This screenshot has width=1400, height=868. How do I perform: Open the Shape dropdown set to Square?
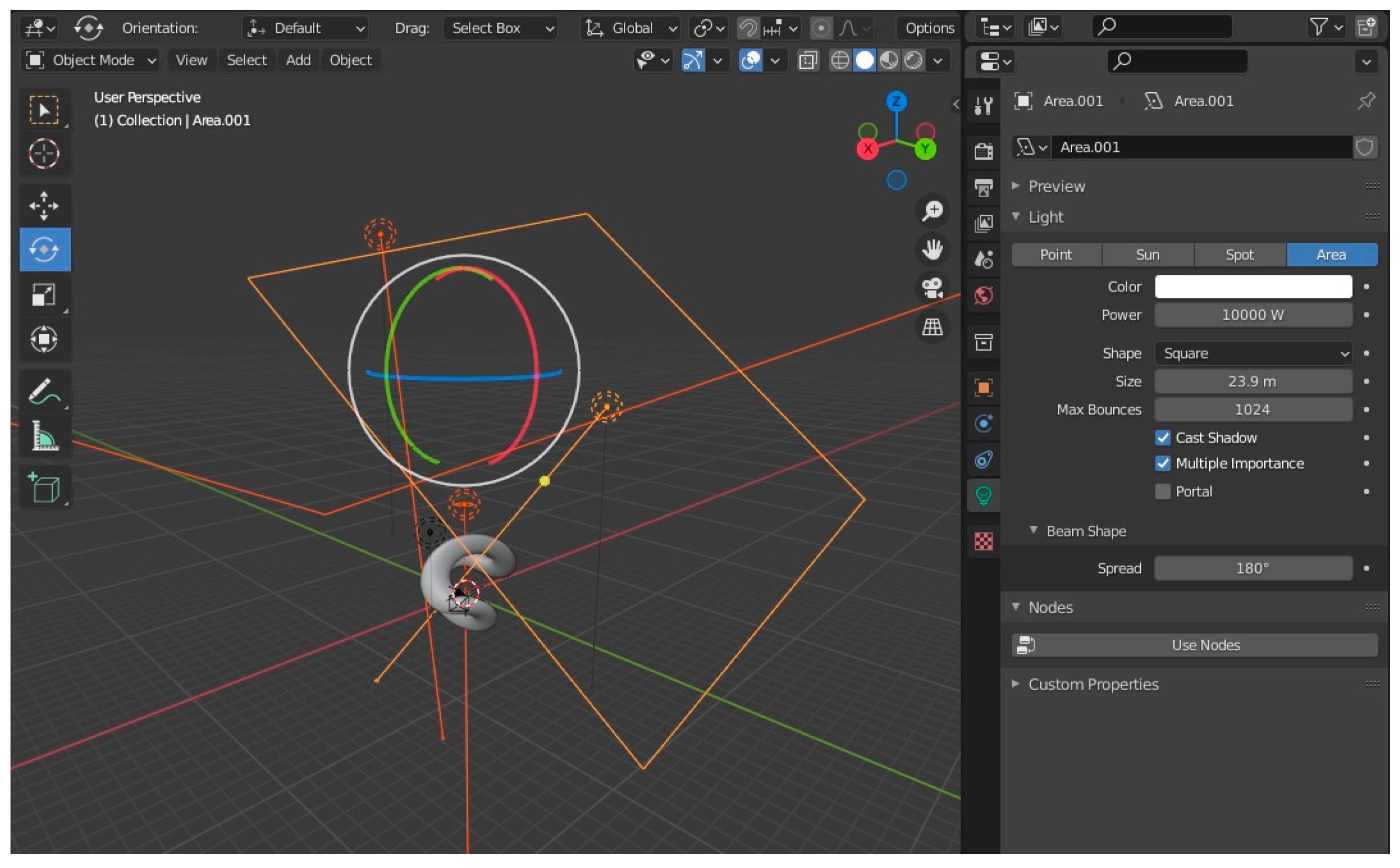(1253, 353)
